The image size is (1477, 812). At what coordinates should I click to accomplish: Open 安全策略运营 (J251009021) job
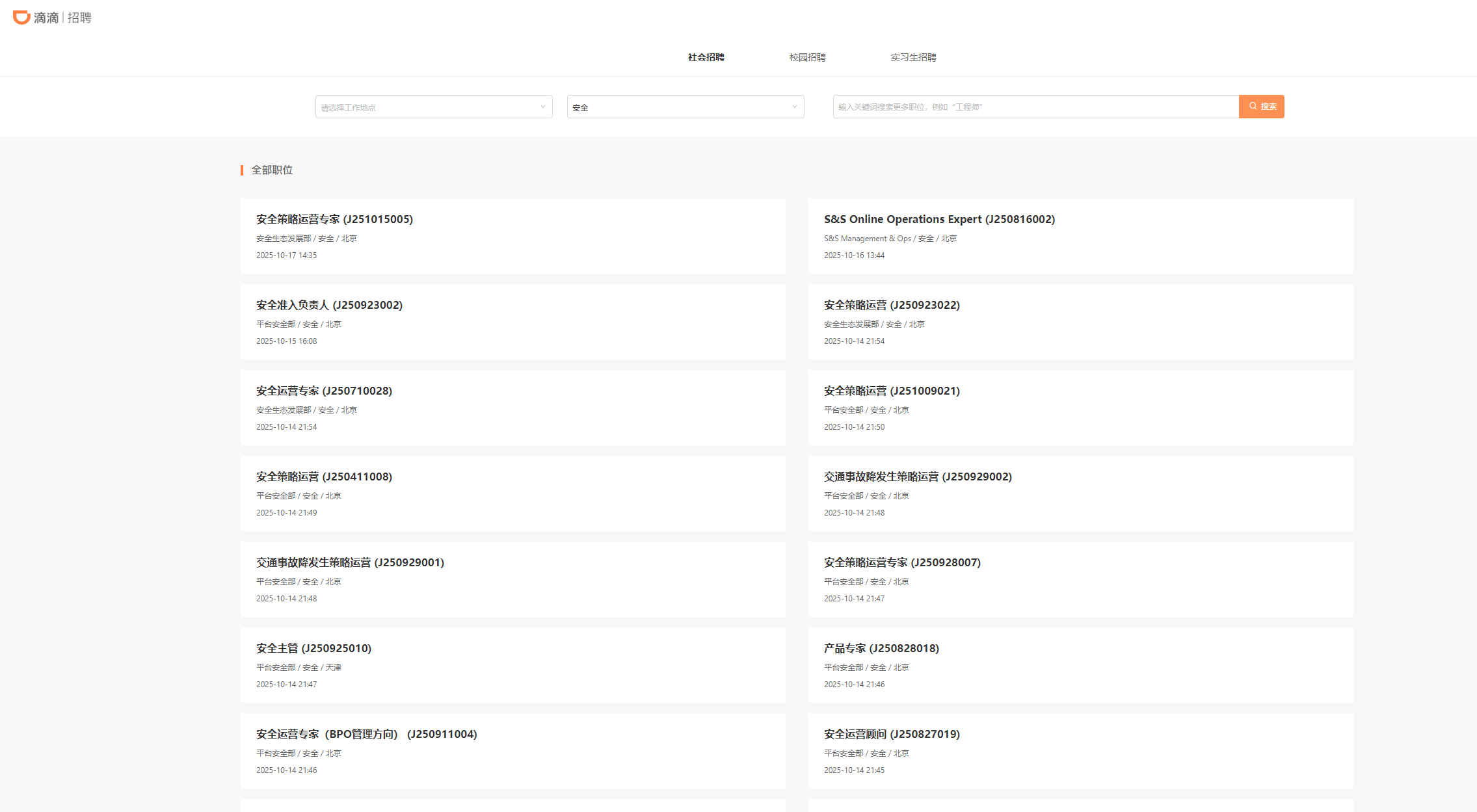(x=892, y=391)
